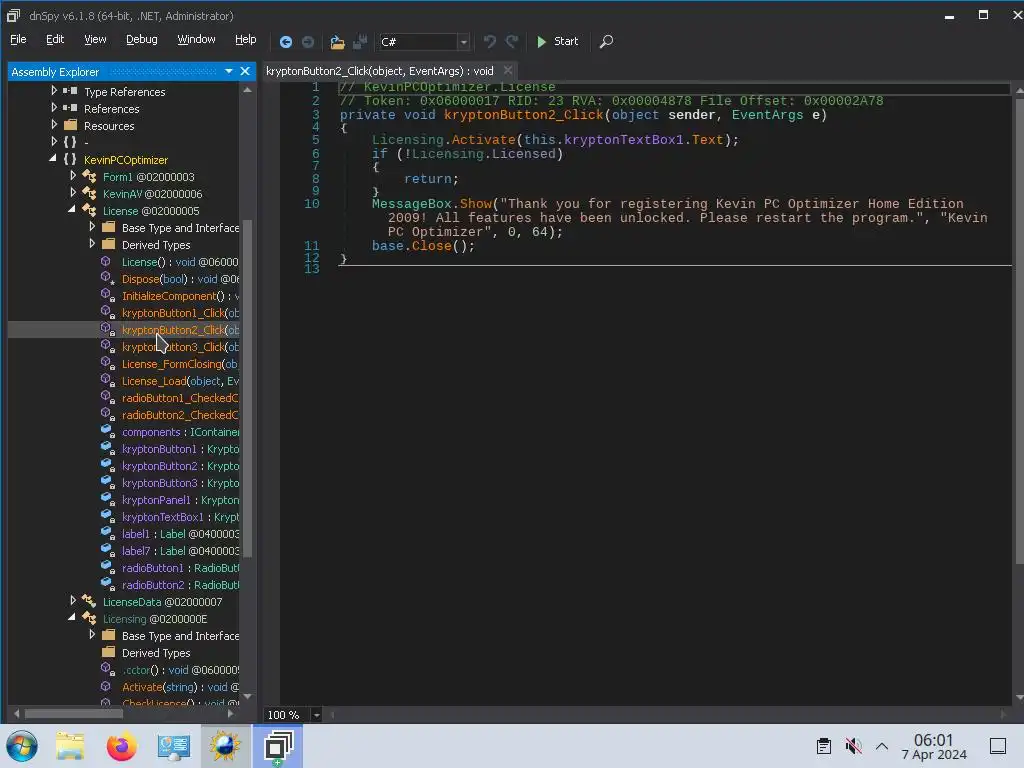Open File Explorer from the taskbar
Image resolution: width=1024 pixels, height=768 pixels.
pos(70,746)
